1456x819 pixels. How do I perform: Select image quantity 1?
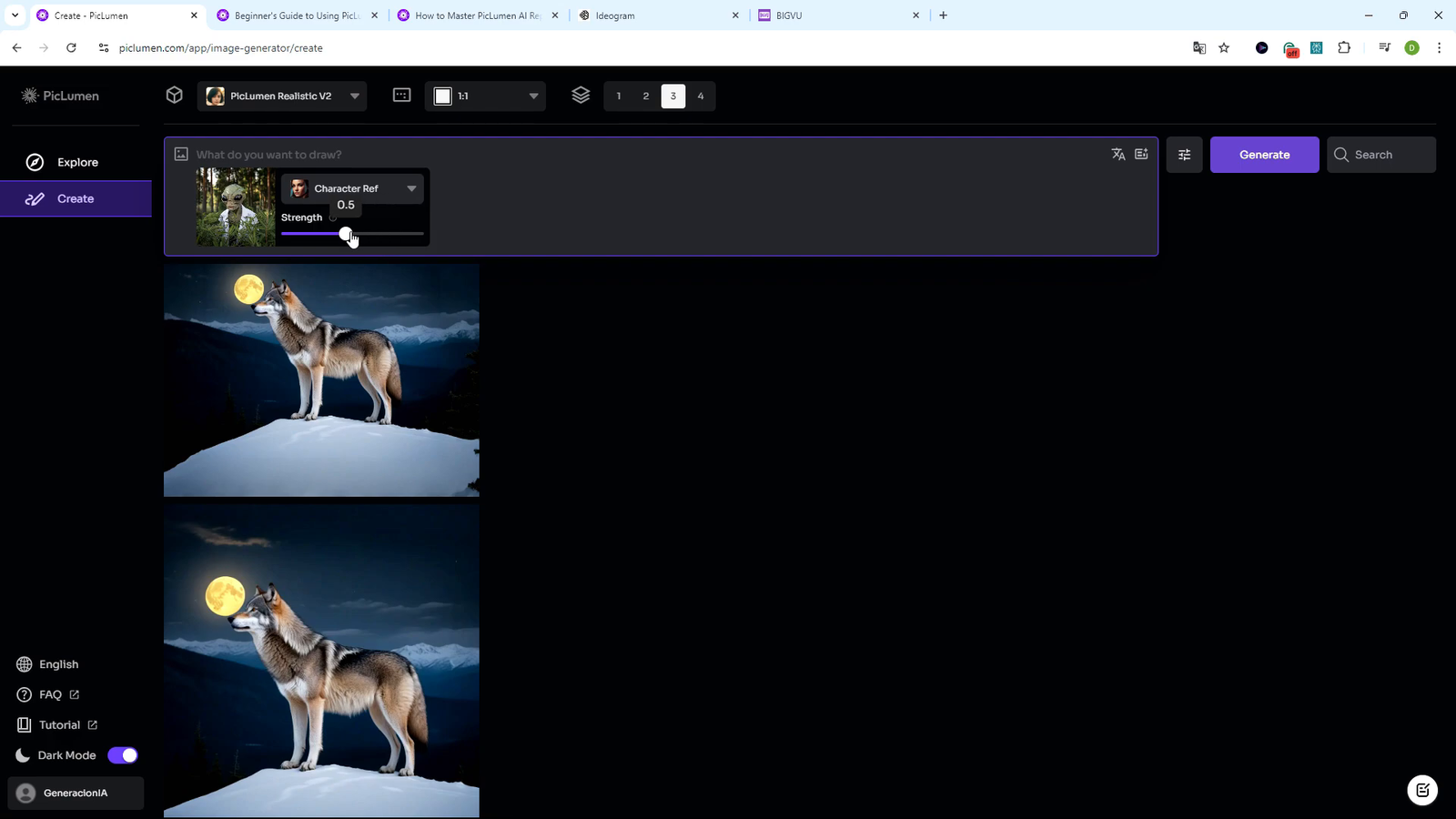click(618, 95)
